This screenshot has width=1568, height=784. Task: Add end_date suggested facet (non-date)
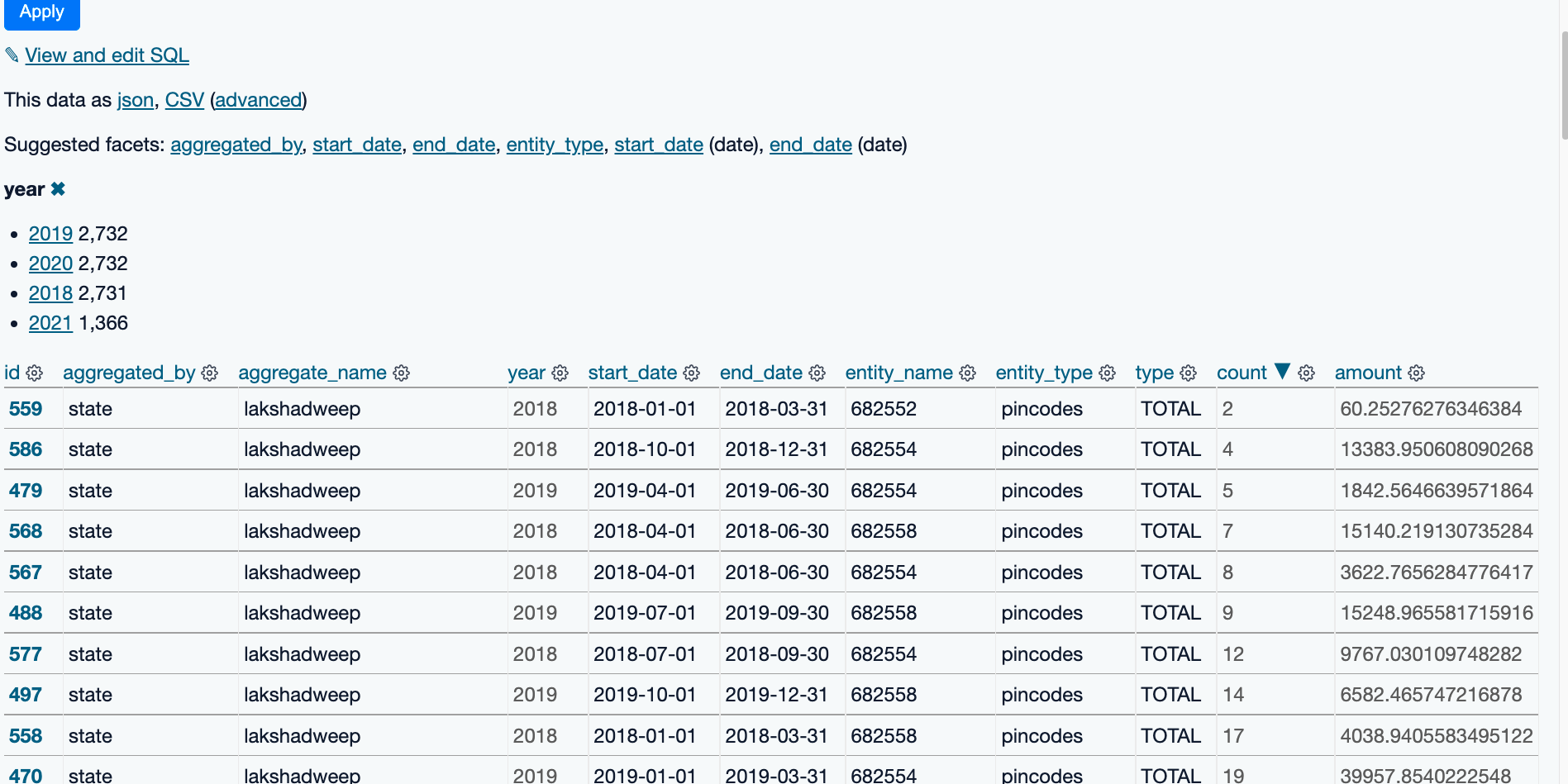454,145
